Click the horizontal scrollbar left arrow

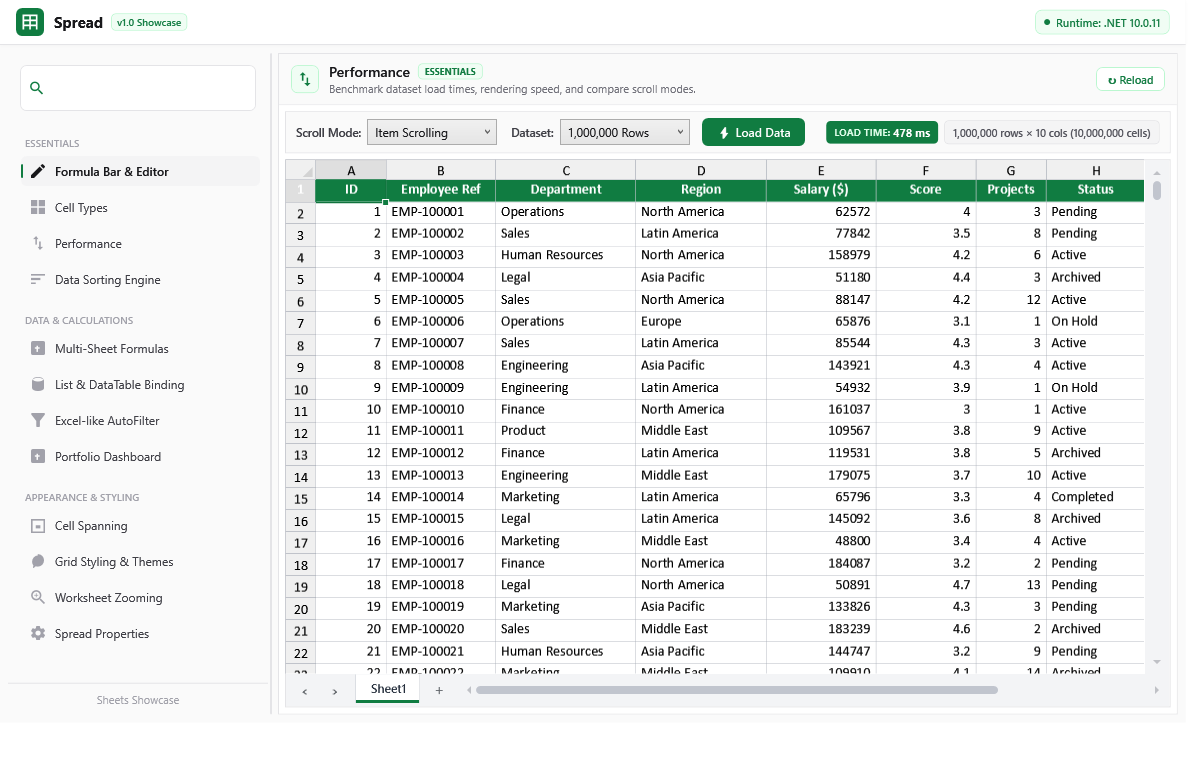pos(467,690)
